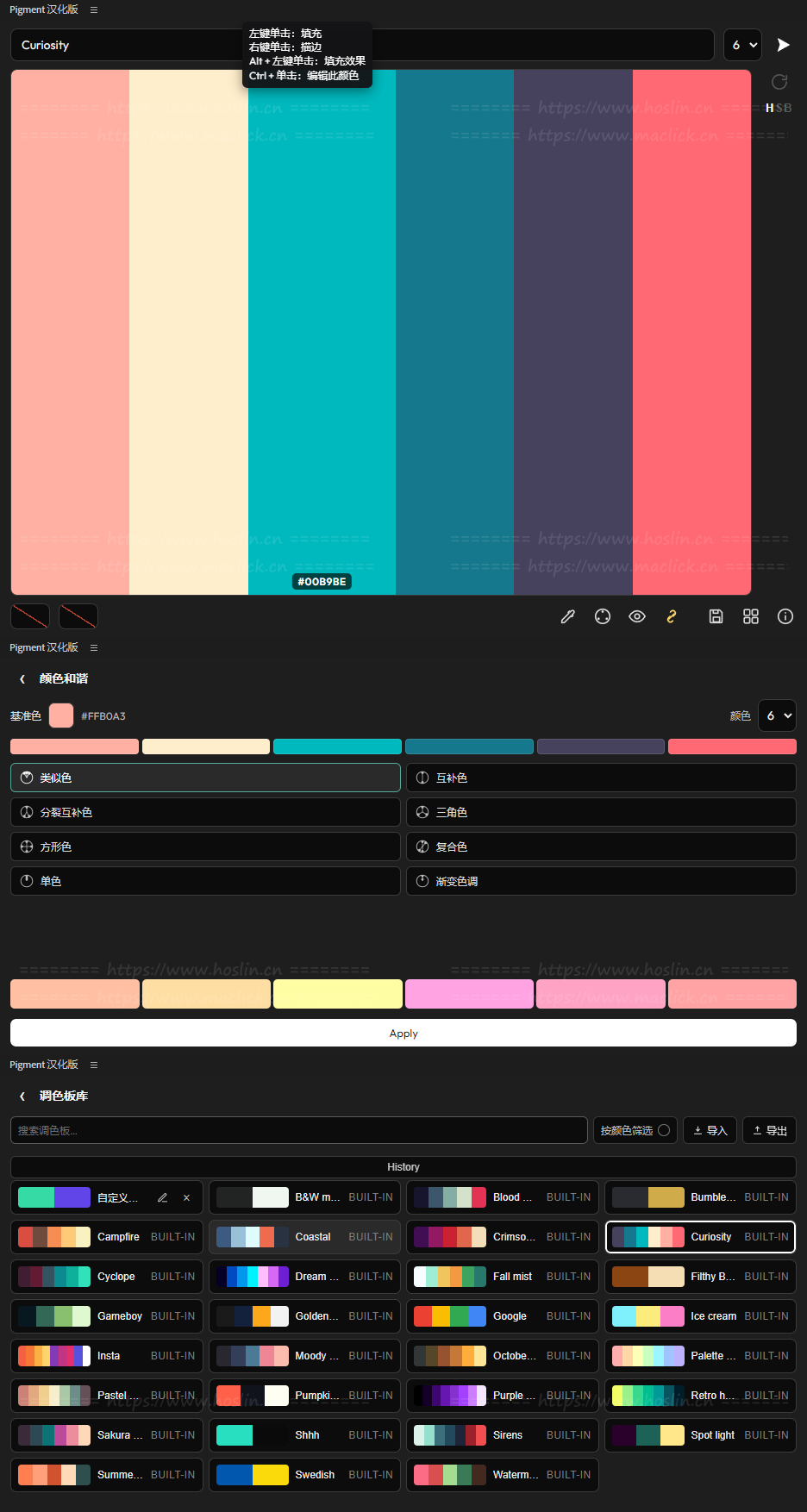Select the Sirens palette

[x=503, y=1435]
